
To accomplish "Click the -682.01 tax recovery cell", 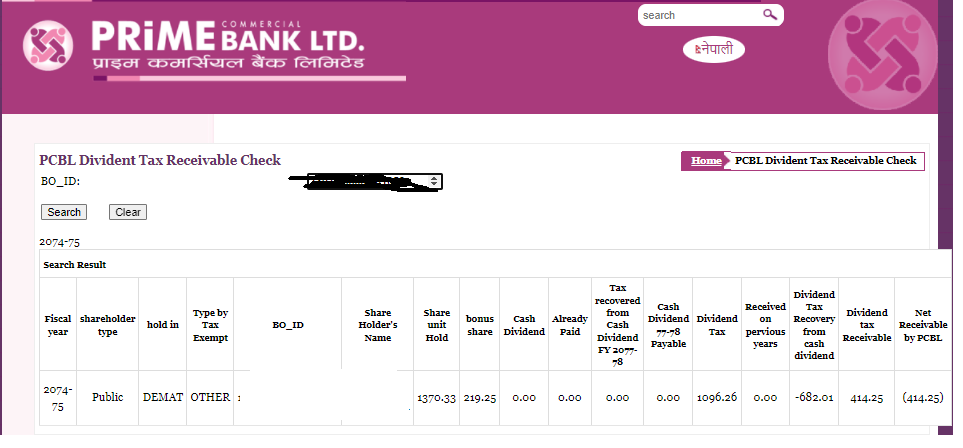I will tap(814, 398).
